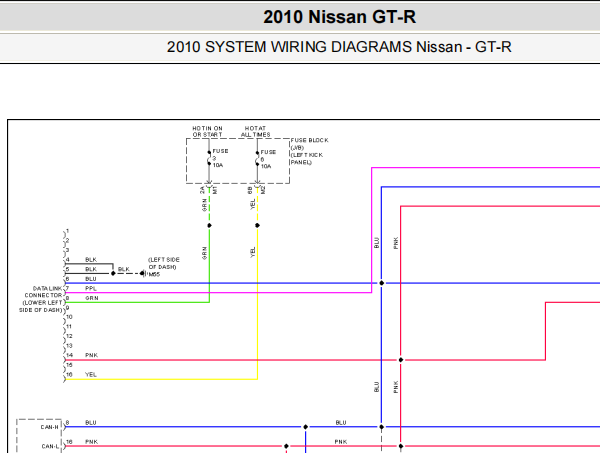Click the "M55" ground point label

coord(154,274)
